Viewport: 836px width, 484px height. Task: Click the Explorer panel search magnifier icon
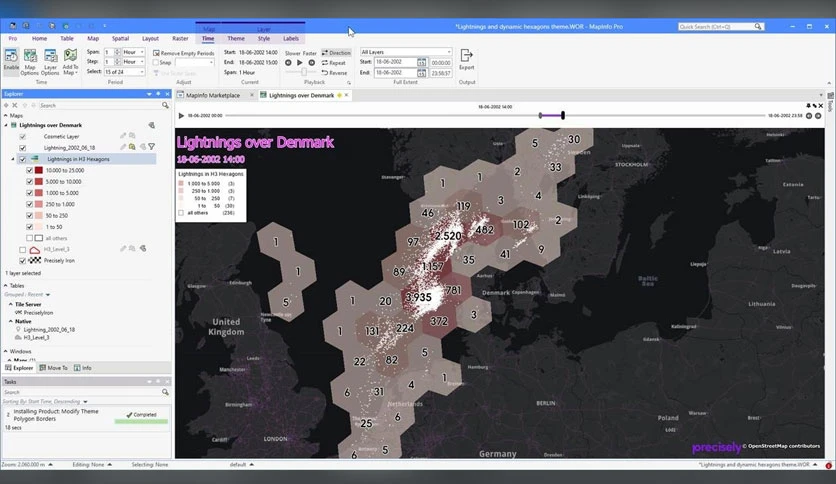(165, 105)
